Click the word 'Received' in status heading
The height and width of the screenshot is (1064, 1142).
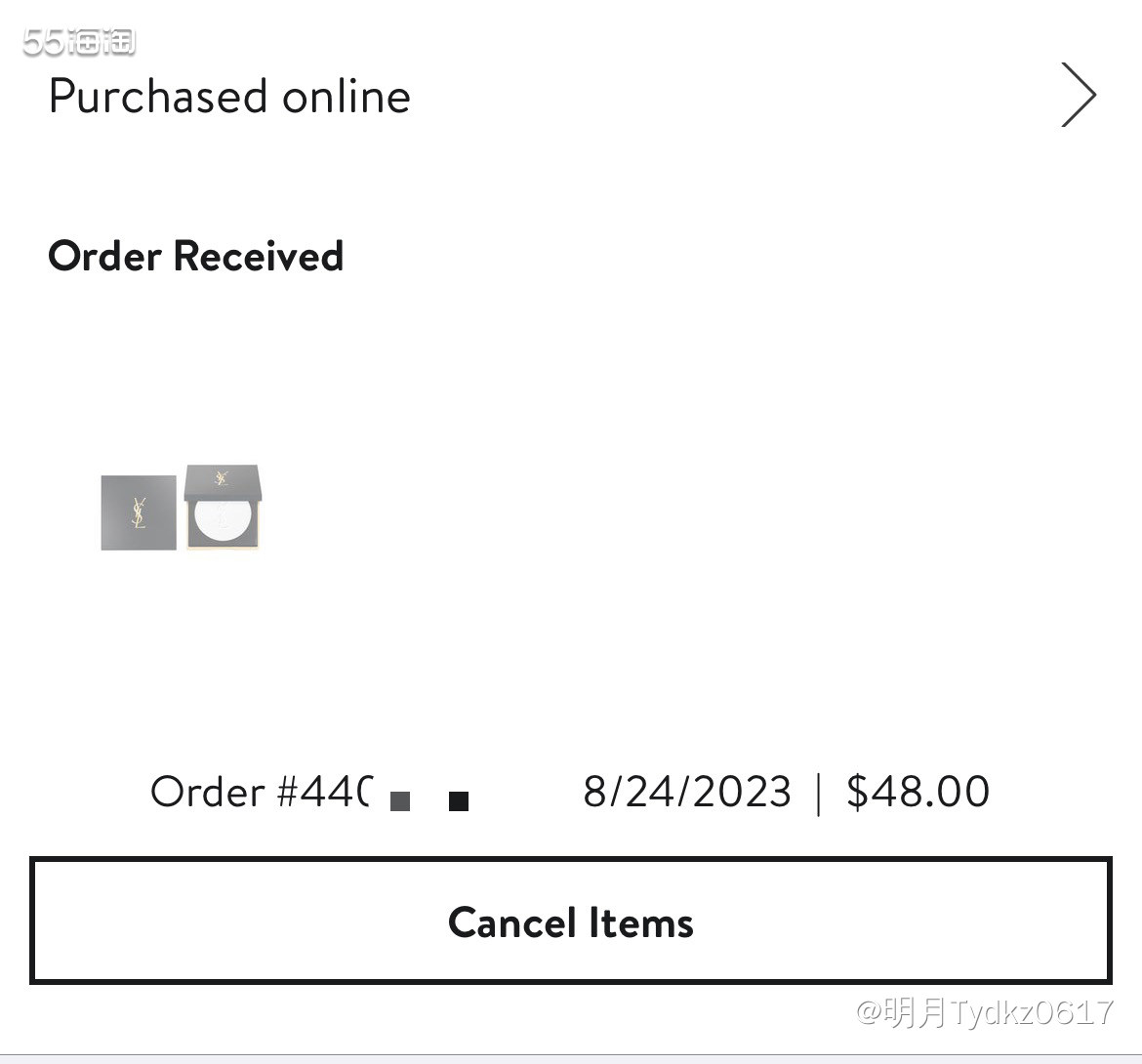click(x=259, y=257)
